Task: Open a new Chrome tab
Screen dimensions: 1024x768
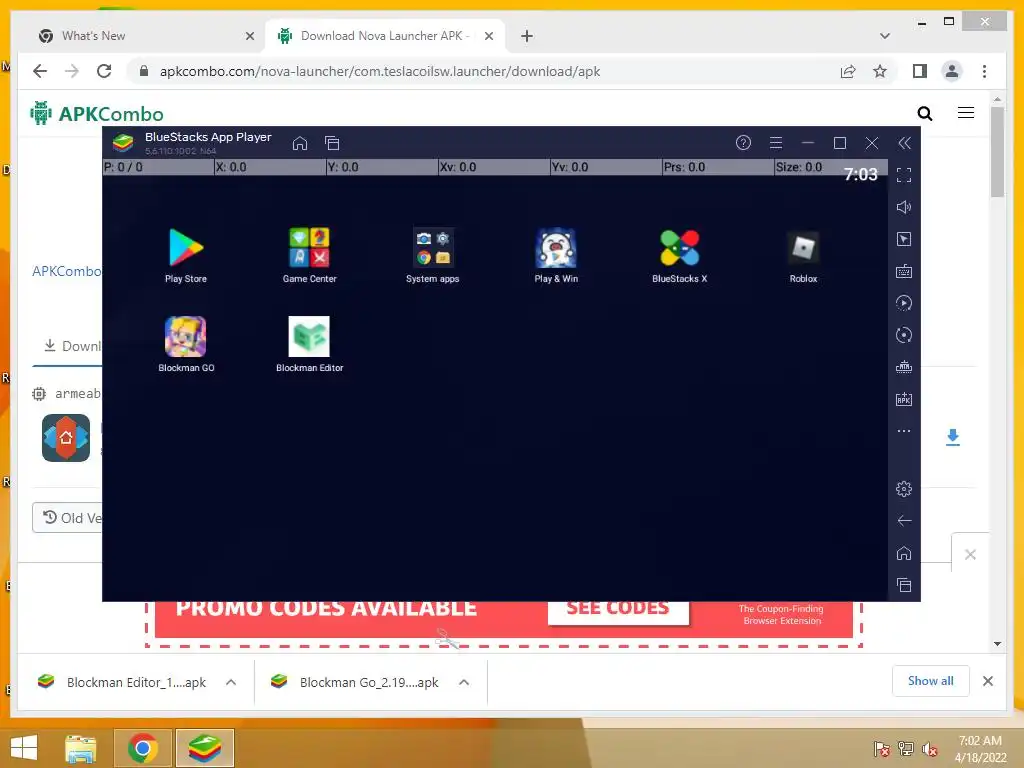Action: tap(527, 36)
